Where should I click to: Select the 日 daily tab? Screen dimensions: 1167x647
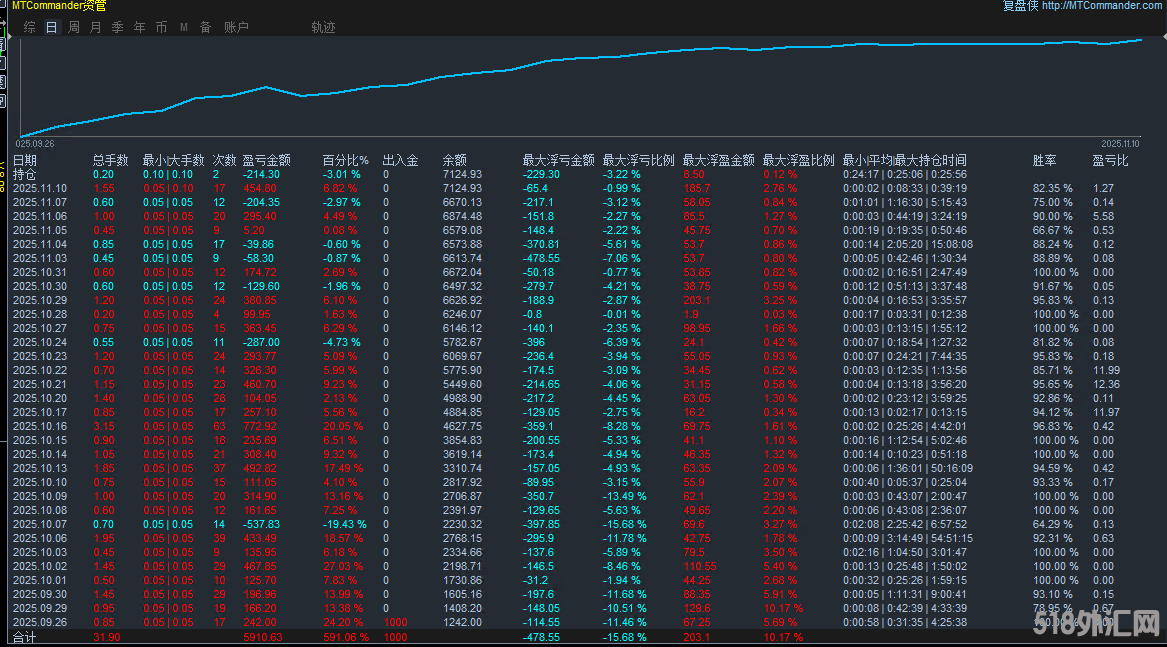click(x=52, y=27)
